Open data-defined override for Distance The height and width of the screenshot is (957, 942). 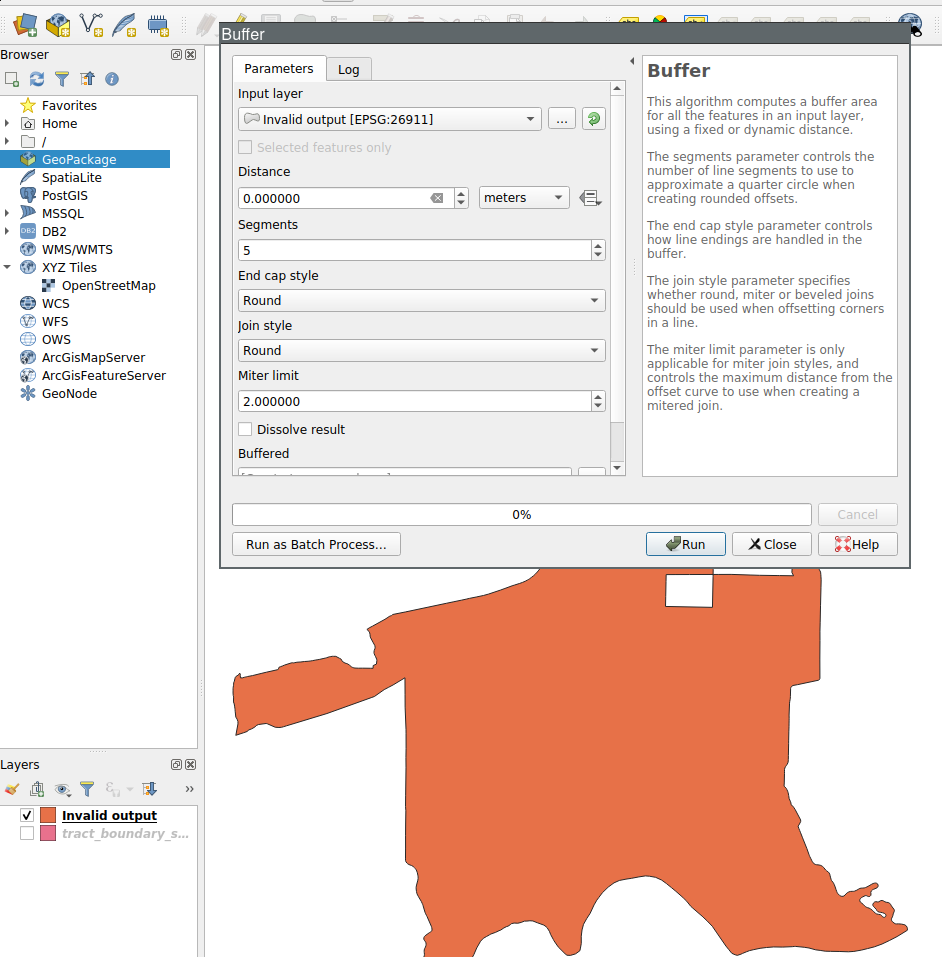pyautogui.click(x=590, y=198)
